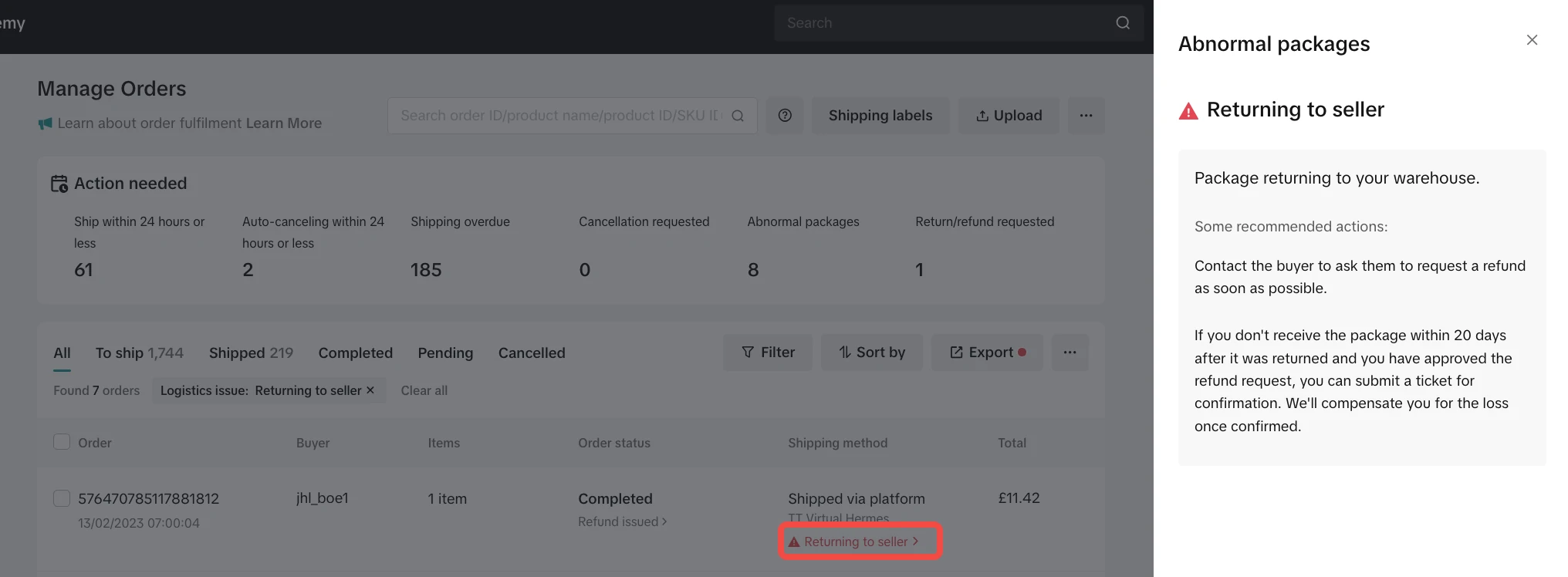Image resolution: width=1568 pixels, height=577 pixels.
Task: Tick the select all orders checkbox
Action: point(62,442)
